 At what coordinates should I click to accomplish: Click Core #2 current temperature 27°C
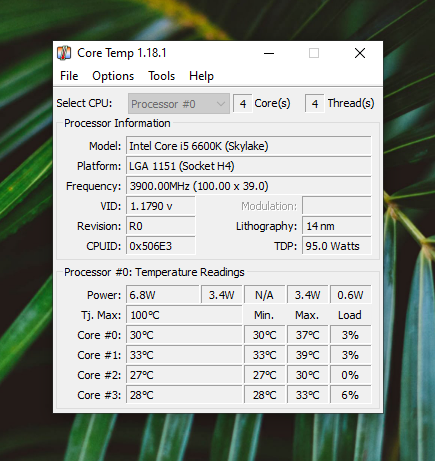[x=184, y=375]
